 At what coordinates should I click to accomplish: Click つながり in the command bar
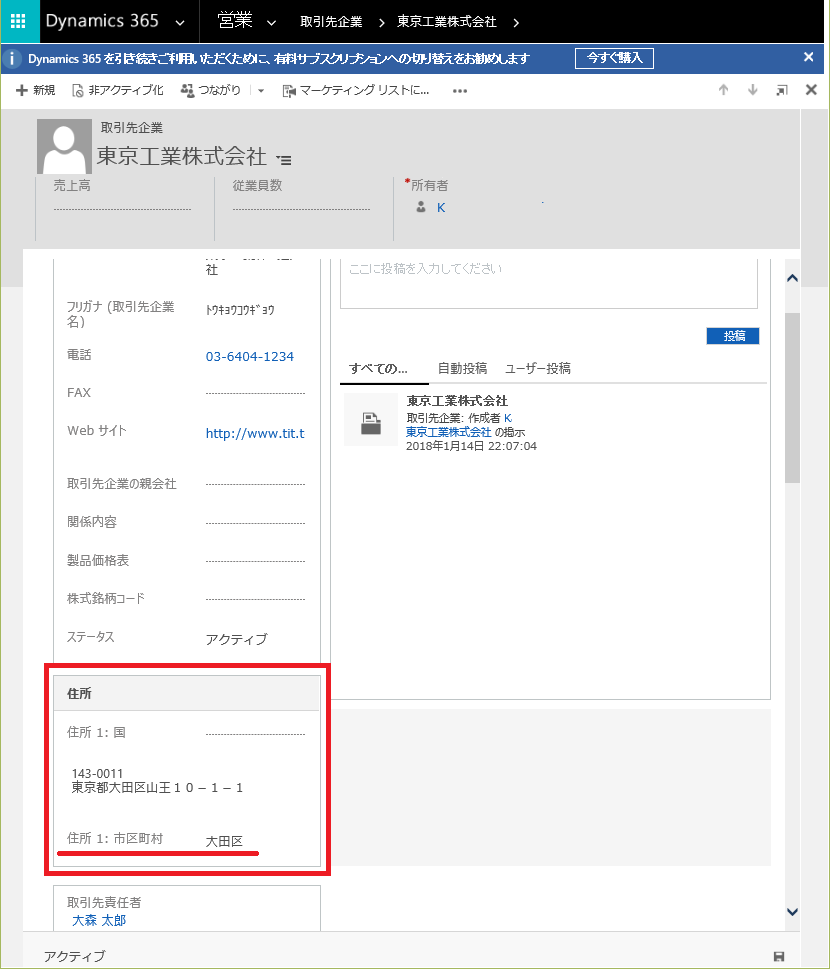click(211, 90)
